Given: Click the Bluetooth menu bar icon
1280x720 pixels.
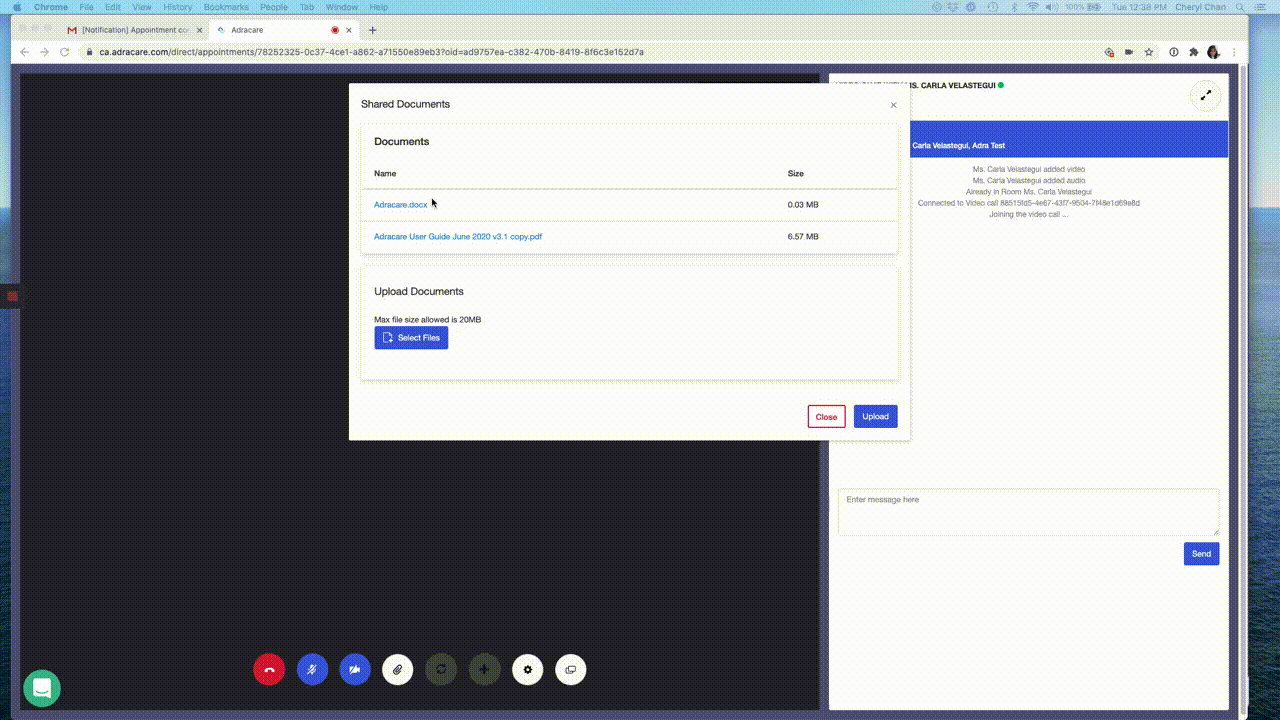Looking at the screenshot, I should [x=1013, y=7].
